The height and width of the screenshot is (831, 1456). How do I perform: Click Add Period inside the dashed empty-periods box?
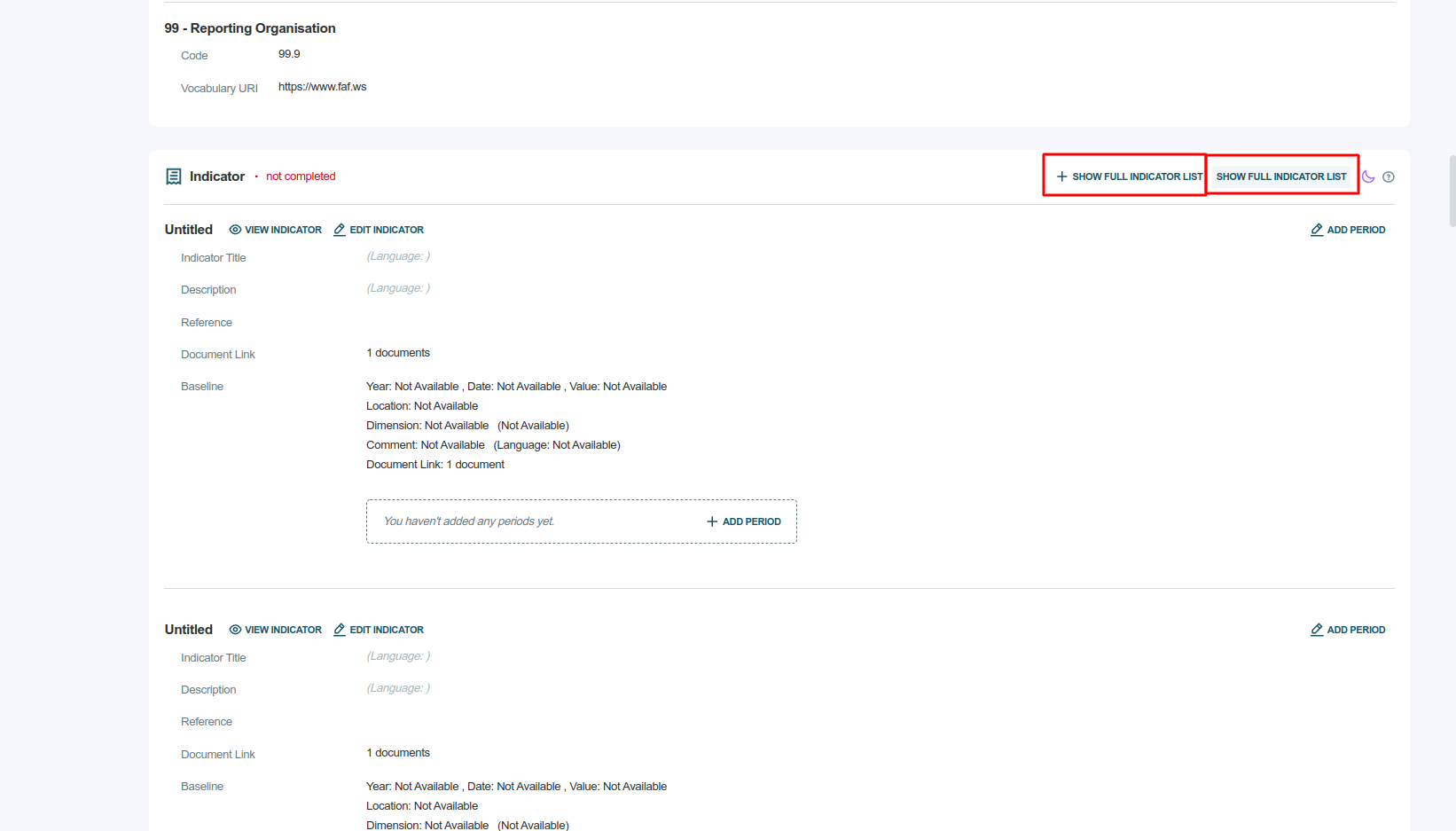tap(743, 521)
